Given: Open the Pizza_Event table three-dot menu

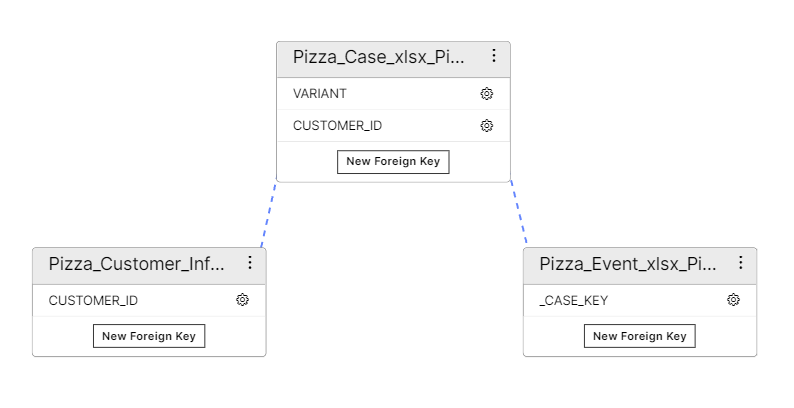Looking at the screenshot, I should pos(741,263).
